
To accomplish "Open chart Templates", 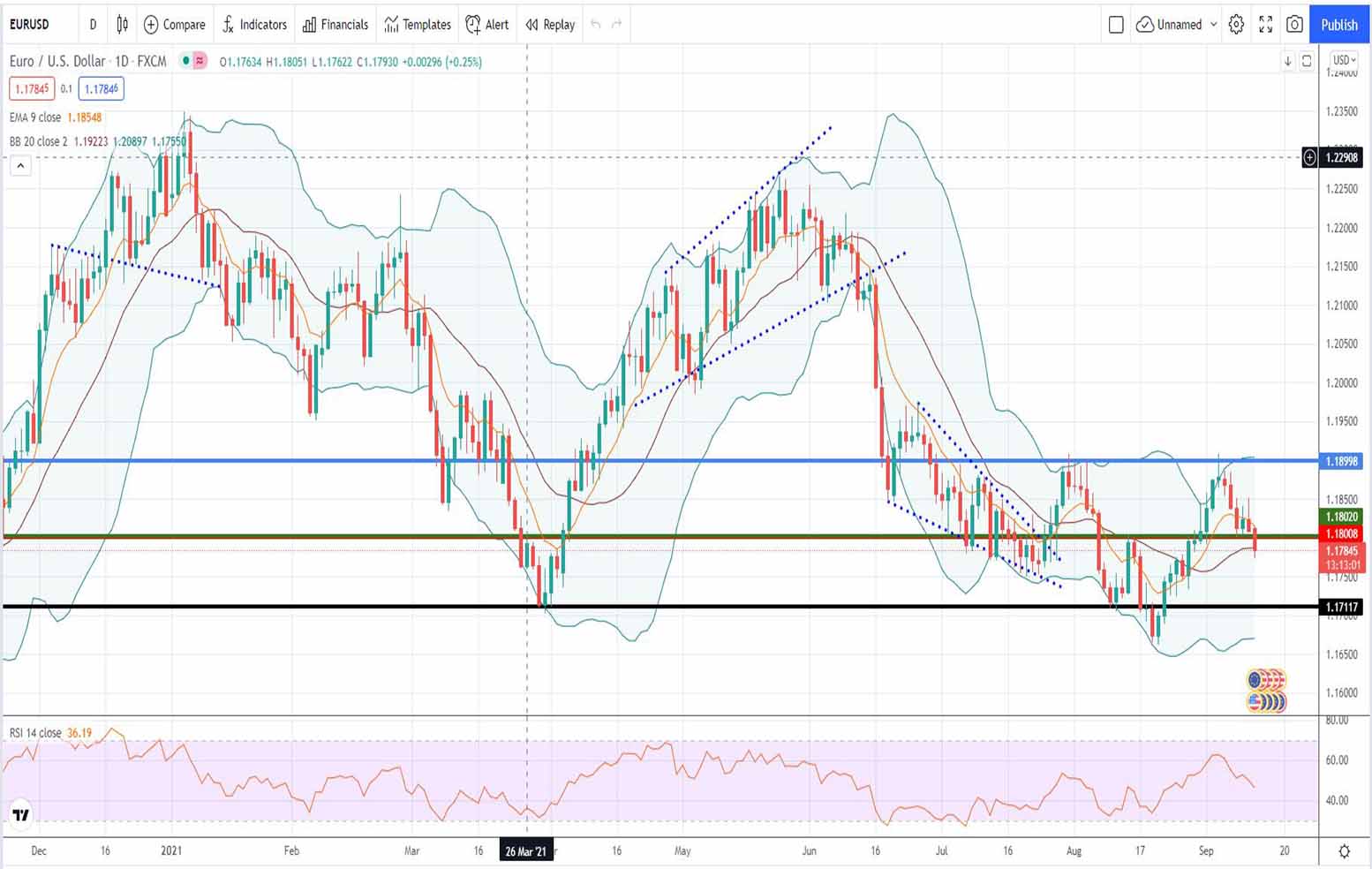I will (417, 25).
